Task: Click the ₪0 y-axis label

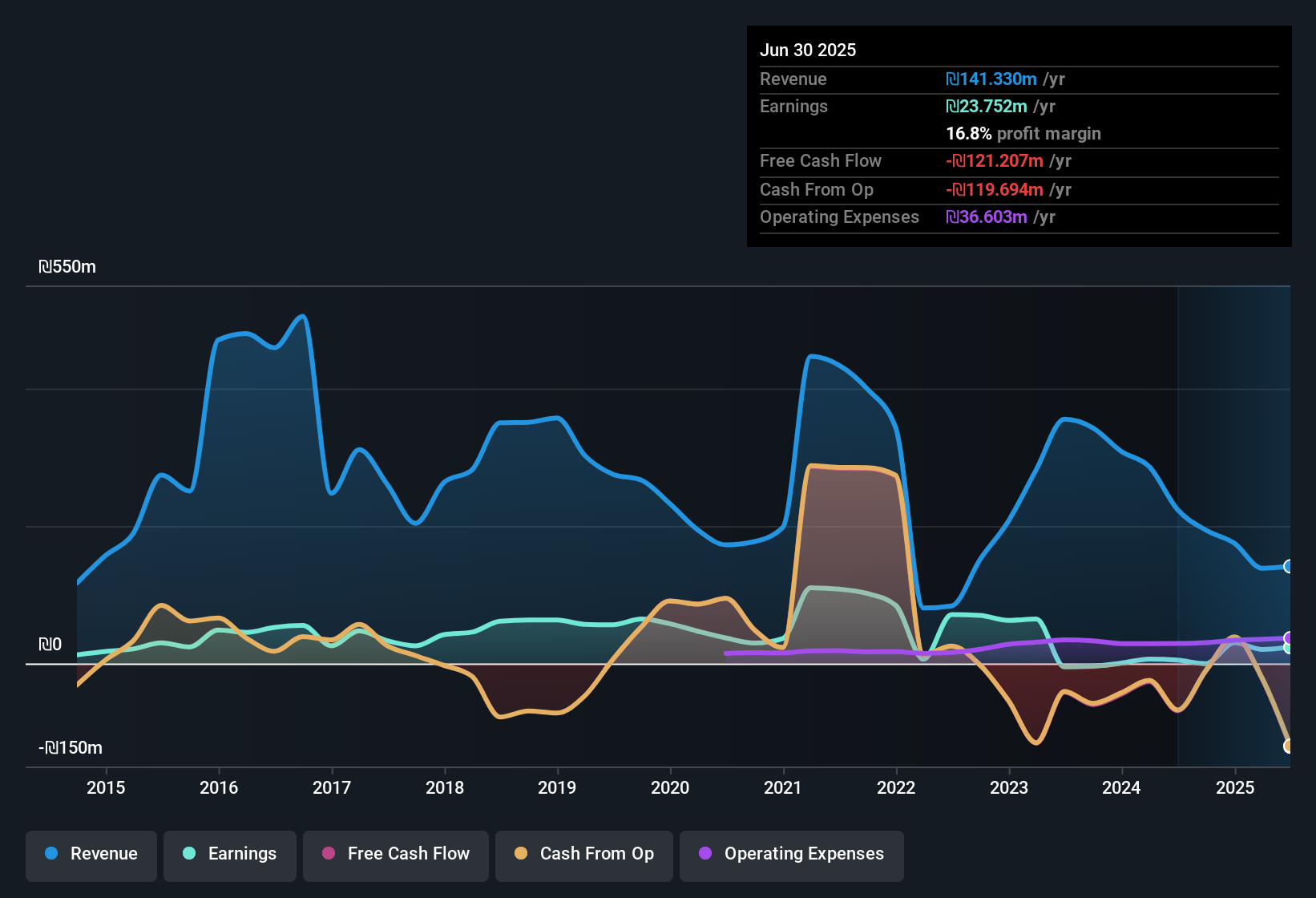Action: [x=50, y=645]
